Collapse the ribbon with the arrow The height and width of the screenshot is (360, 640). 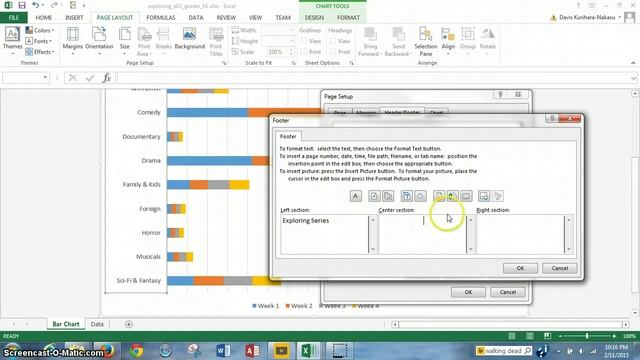[633, 63]
